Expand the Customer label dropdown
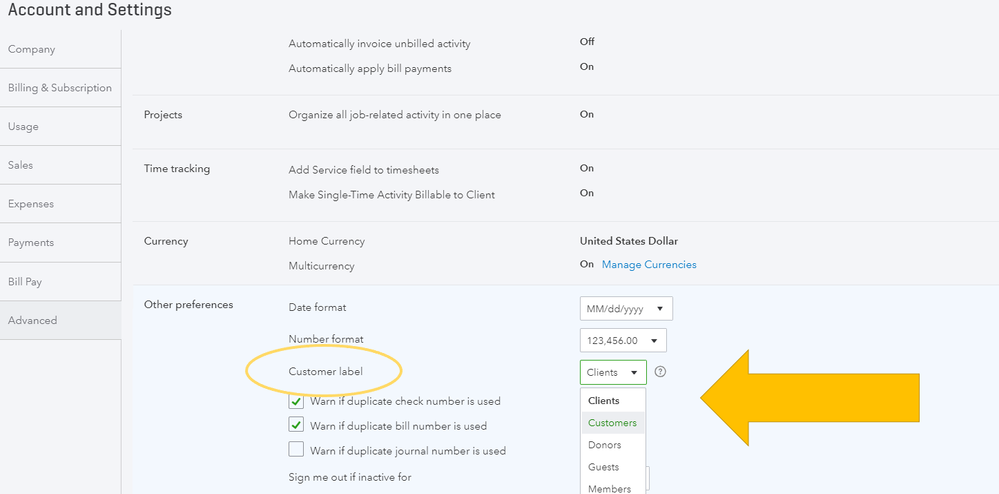This screenshot has height=494, width=999. 613,372
